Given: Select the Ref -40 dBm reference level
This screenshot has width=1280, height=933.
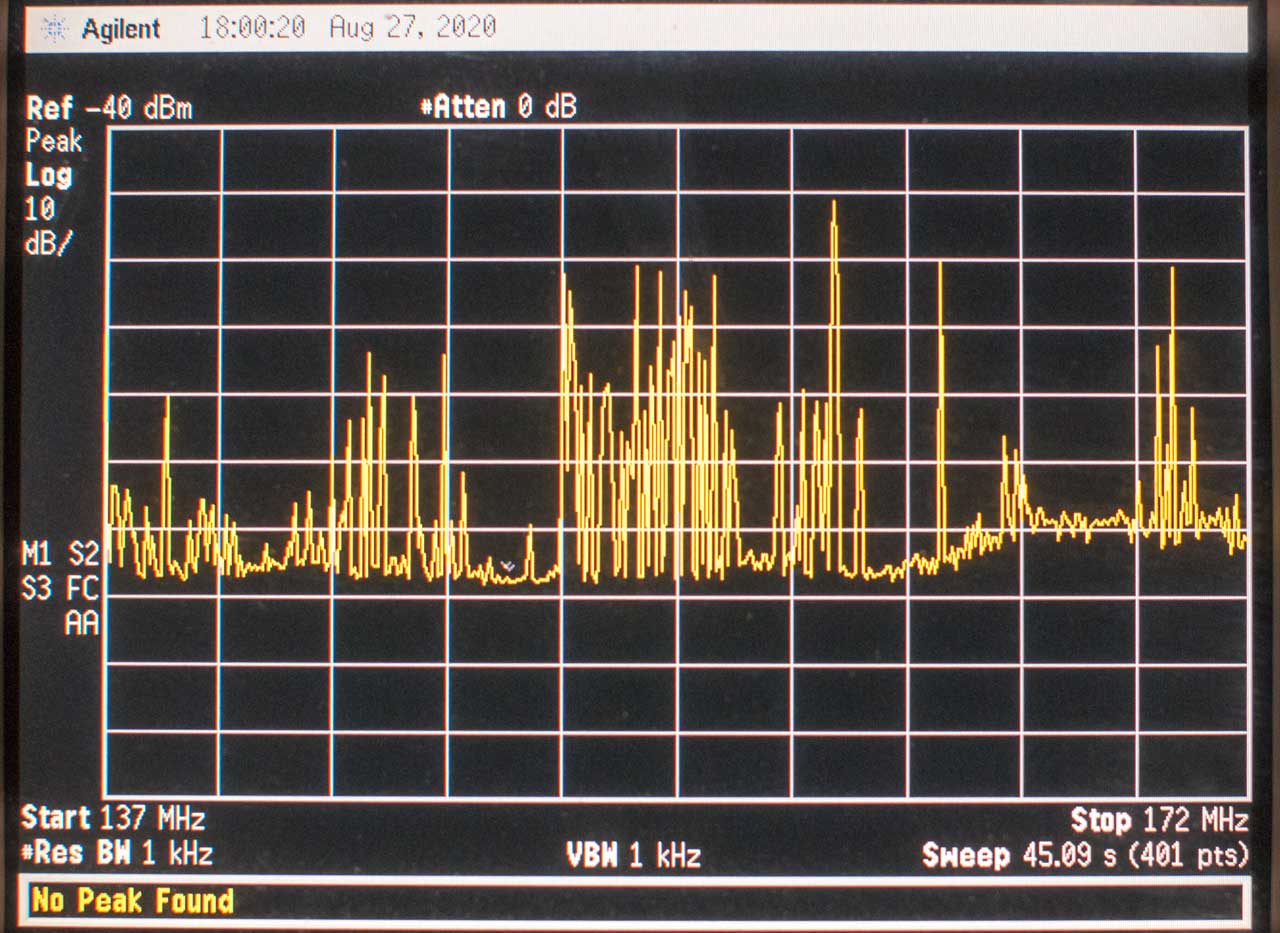Looking at the screenshot, I should pos(109,108).
